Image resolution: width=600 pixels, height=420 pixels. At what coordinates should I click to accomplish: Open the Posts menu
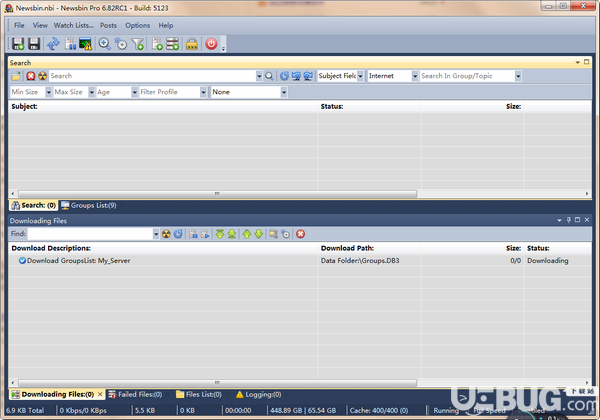(x=108, y=26)
